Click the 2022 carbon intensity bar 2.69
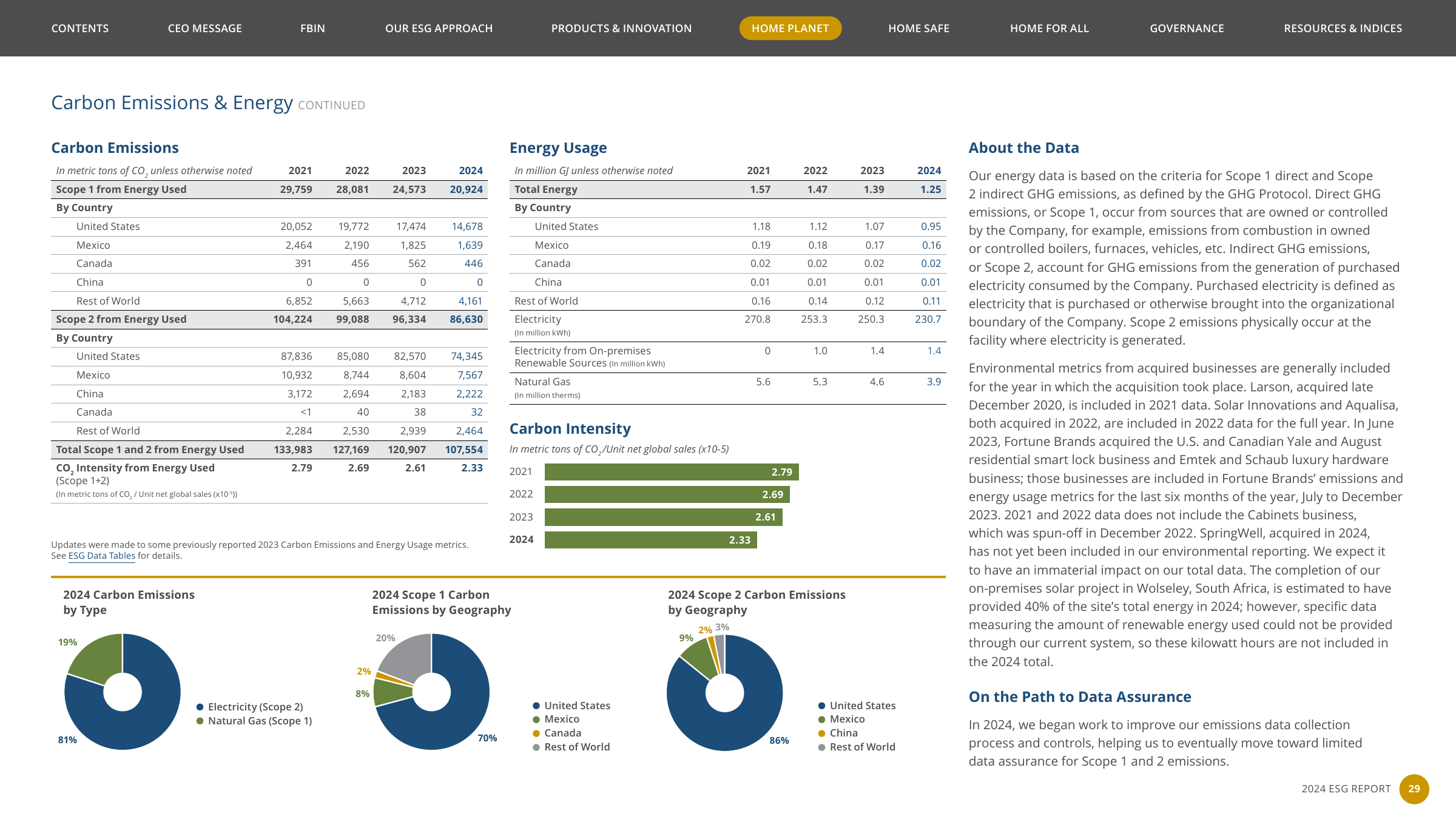 coord(667,494)
